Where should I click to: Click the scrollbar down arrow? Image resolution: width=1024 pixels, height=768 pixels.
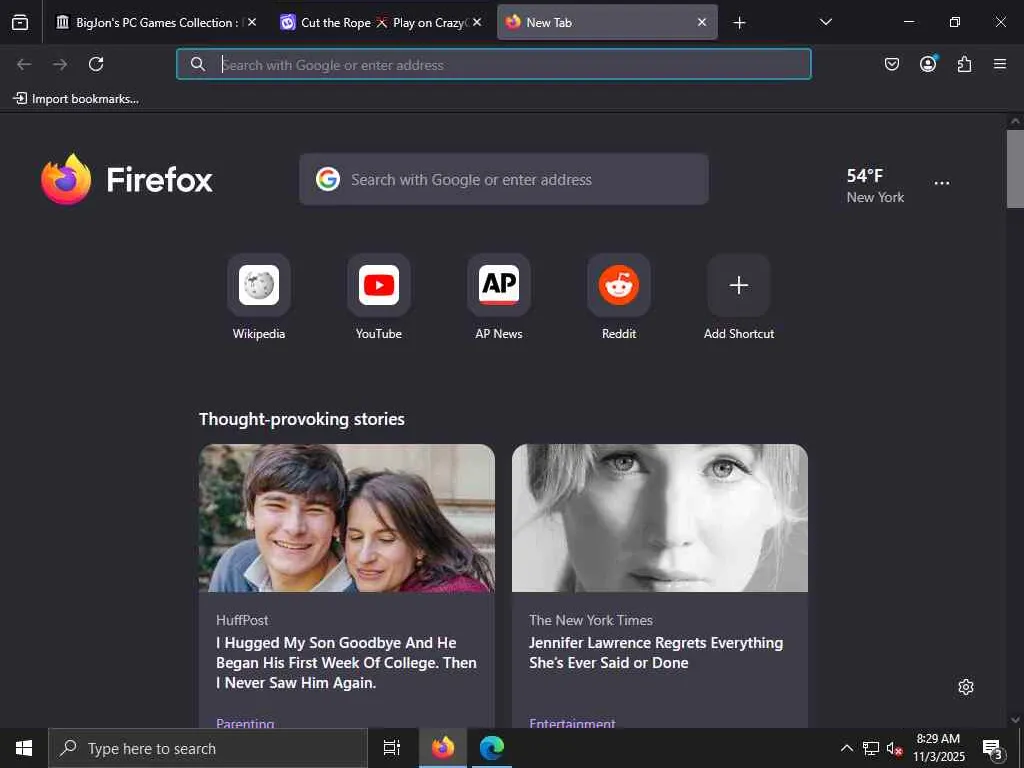(x=1015, y=720)
